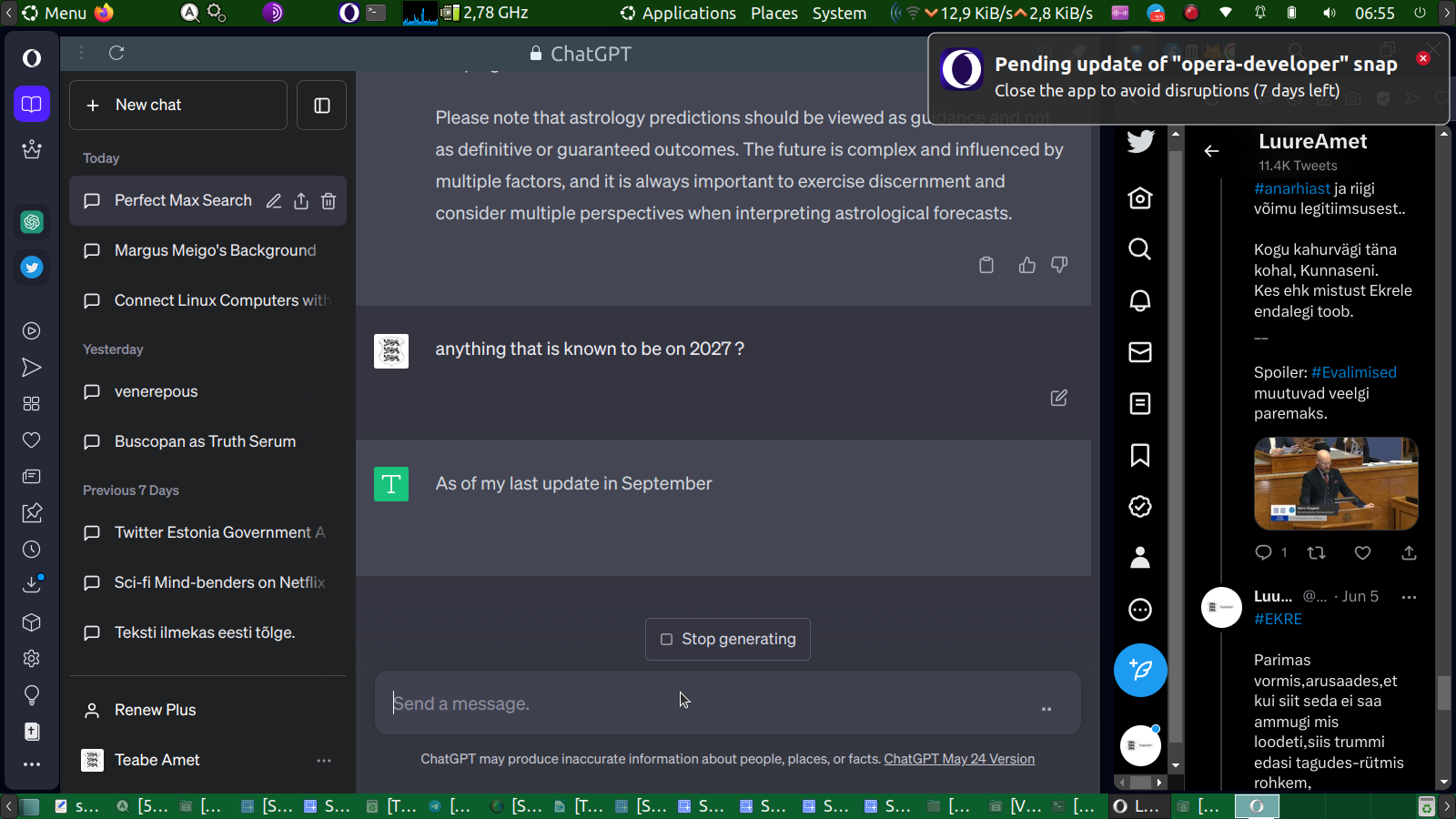
Task: Like the Evalimised tweet
Action: coord(1362,552)
